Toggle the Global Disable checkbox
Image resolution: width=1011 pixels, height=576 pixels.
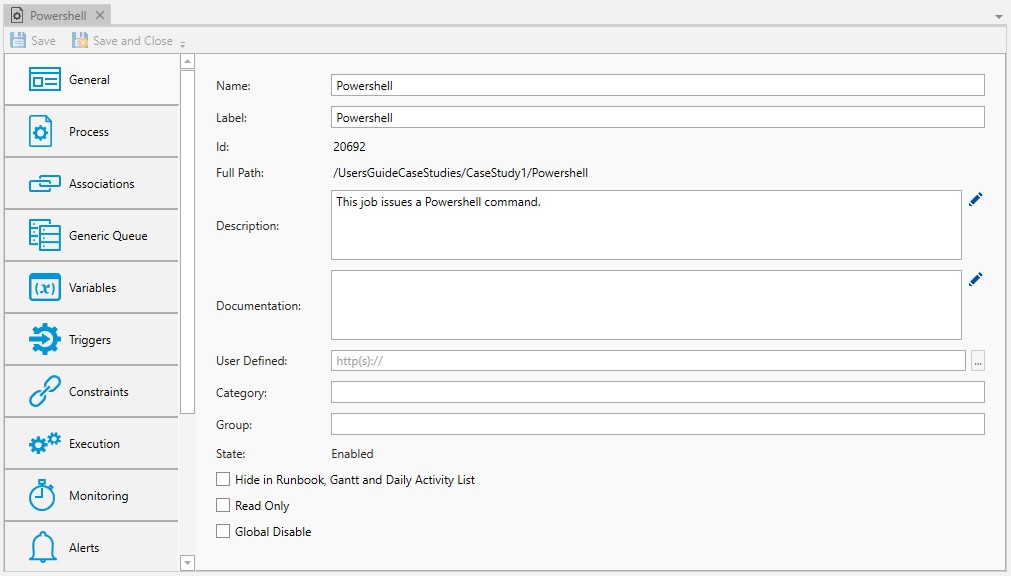click(x=223, y=532)
